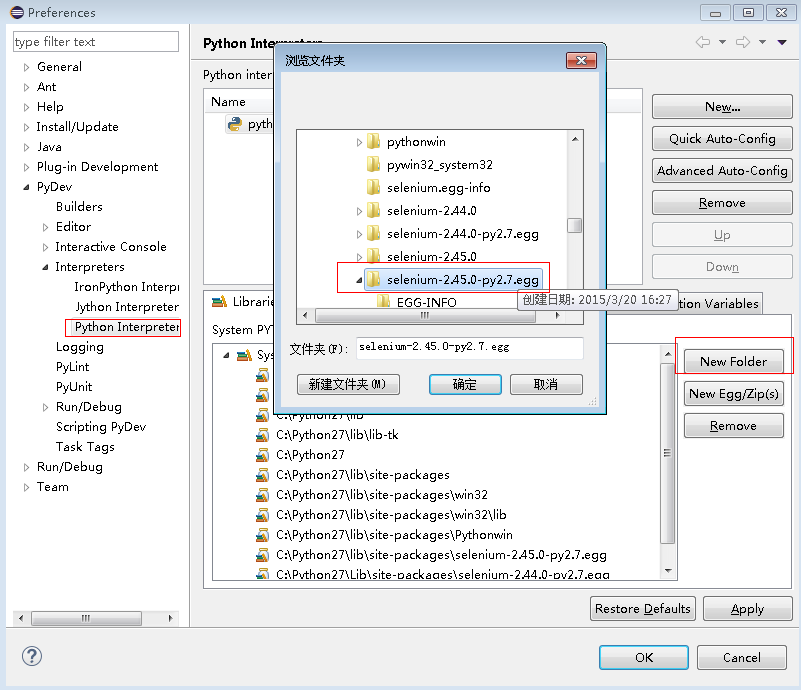
Task: Click the selenium-2.44.0-py2.7.egg folder icon
Action: tap(374, 233)
